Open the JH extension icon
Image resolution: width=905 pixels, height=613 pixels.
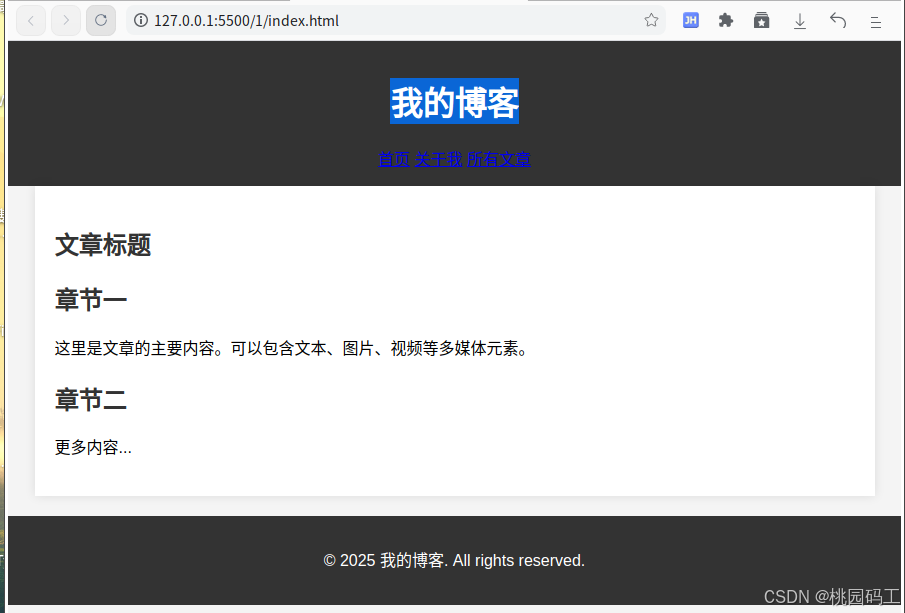click(690, 21)
